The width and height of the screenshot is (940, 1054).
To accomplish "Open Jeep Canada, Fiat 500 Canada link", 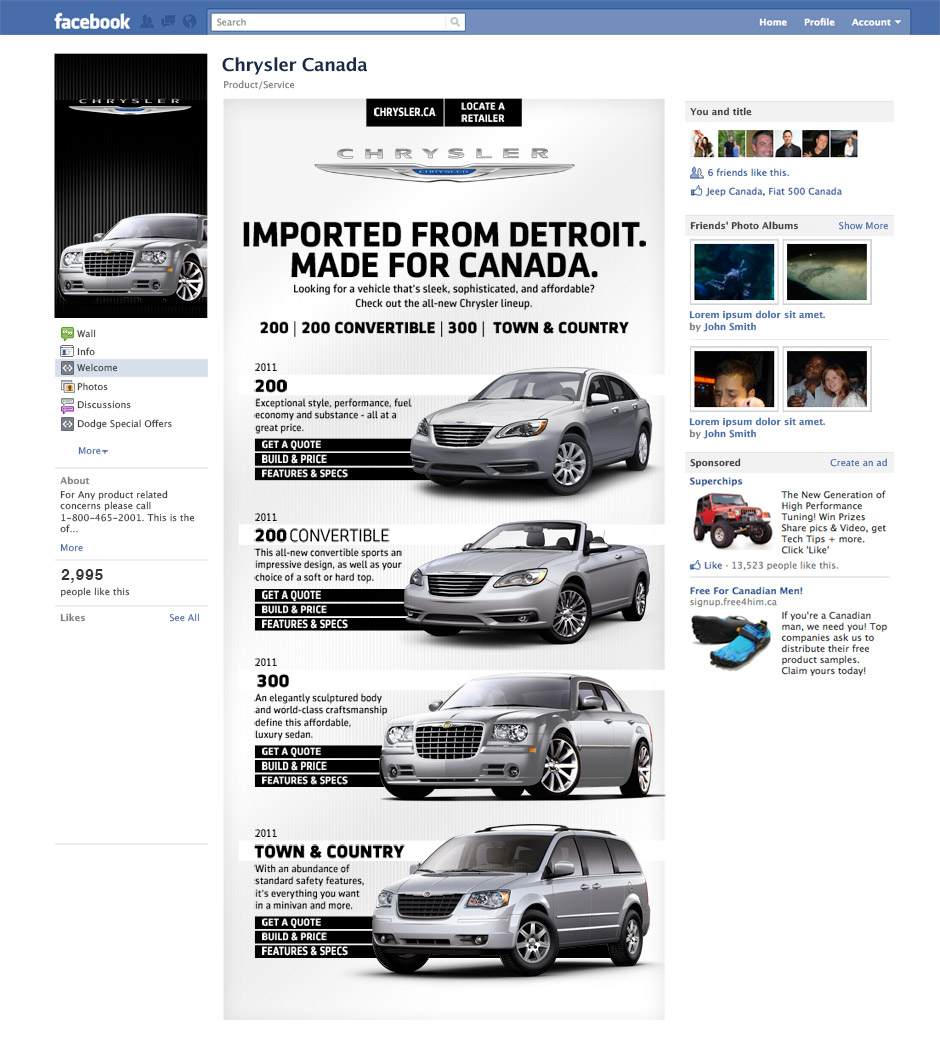I will 773,192.
